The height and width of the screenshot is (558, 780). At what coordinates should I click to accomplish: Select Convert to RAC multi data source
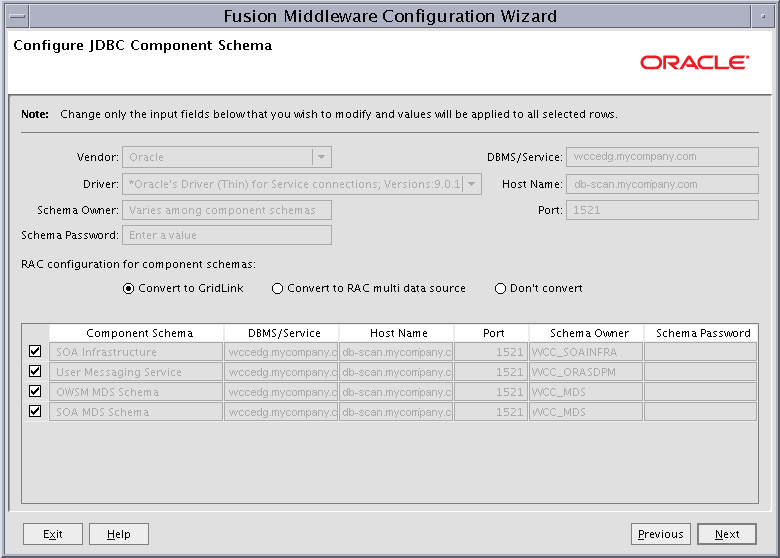pyautogui.click(x=278, y=288)
